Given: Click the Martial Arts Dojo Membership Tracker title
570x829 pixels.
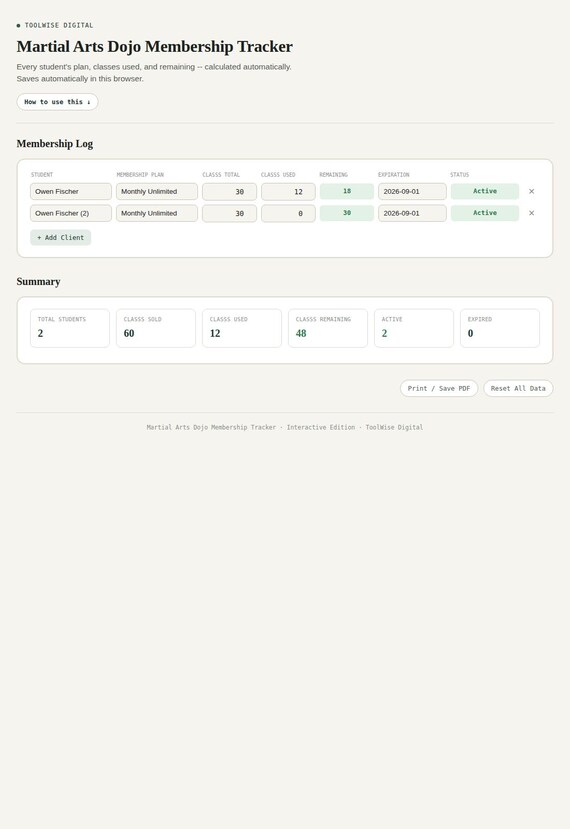Looking at the screenshot, I should [x=154, y=47].
